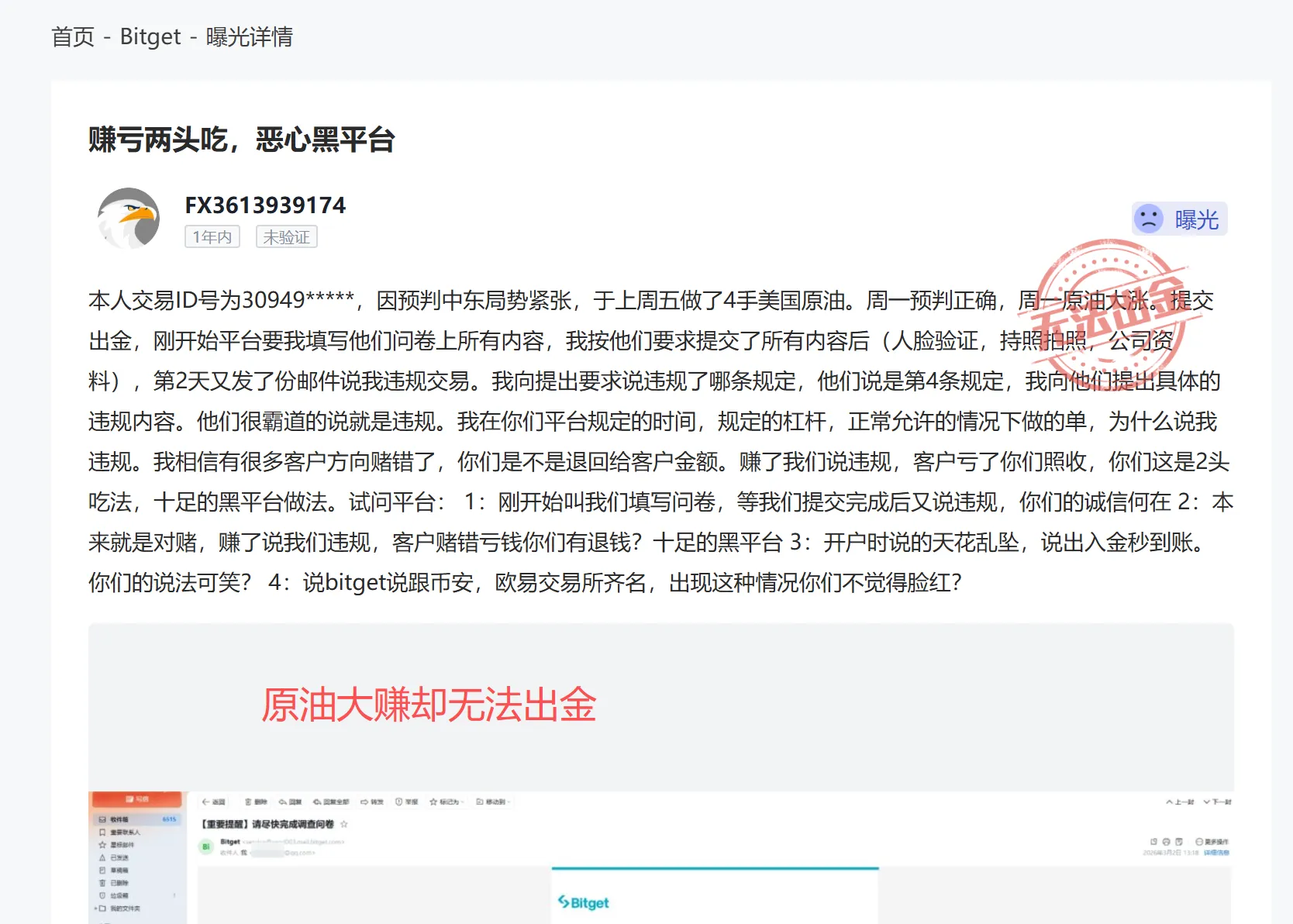
Task: Click the 下一封 down chevron in the email screenshot
Action: pos(1206,802)
